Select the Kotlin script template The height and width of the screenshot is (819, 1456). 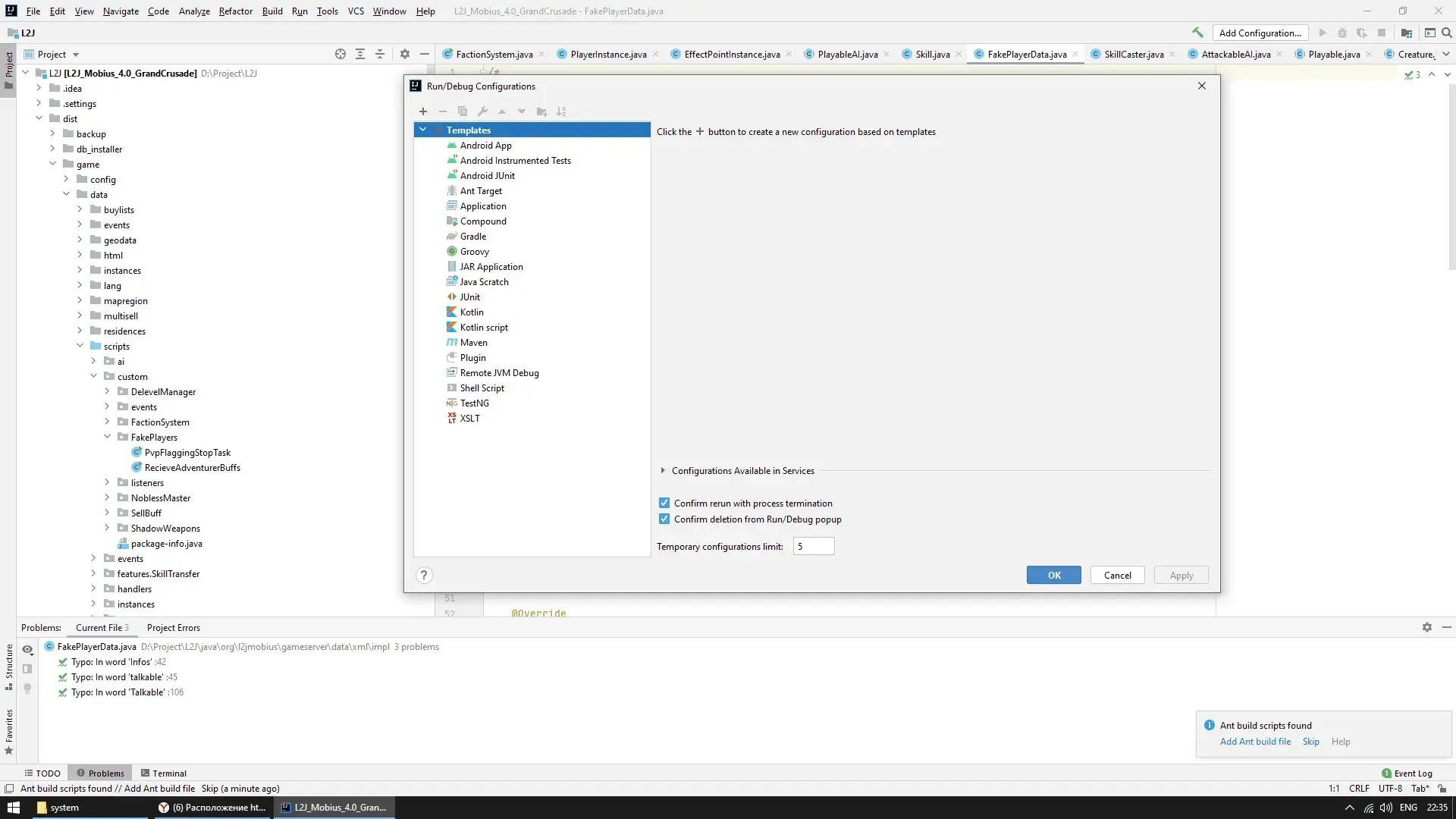pyautogui.click(x=484, y=327)
